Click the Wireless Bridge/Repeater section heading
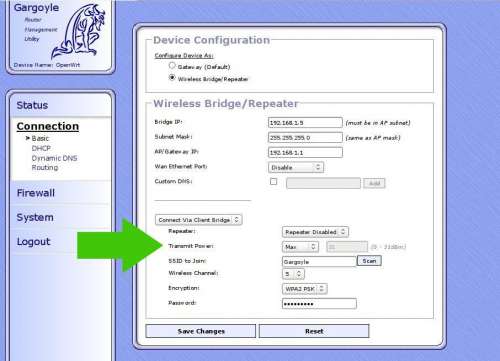Image resolution: width=500 pixels, height=361 pixels. pos(226,103)
